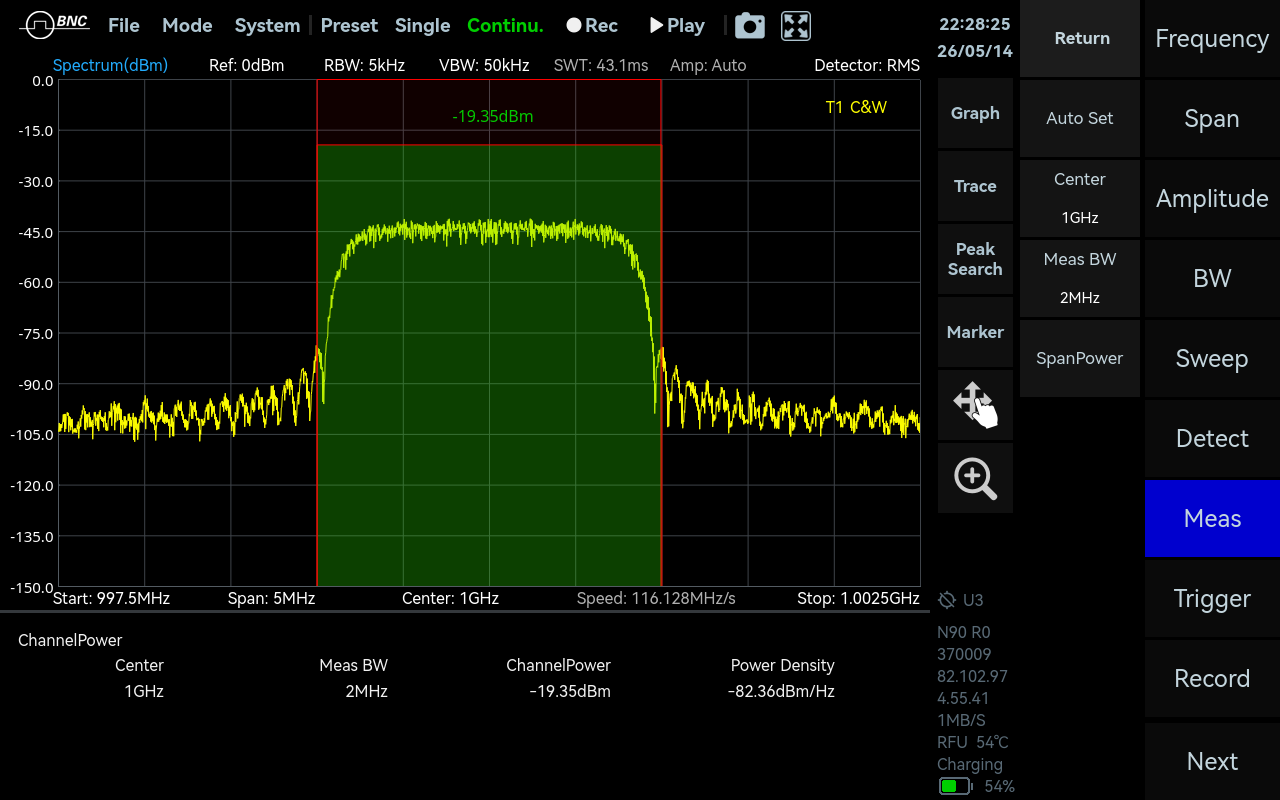This screenshot has height=800, width=1280.
Task: Click the battery charging icon
Action: [x=955, y=786]
